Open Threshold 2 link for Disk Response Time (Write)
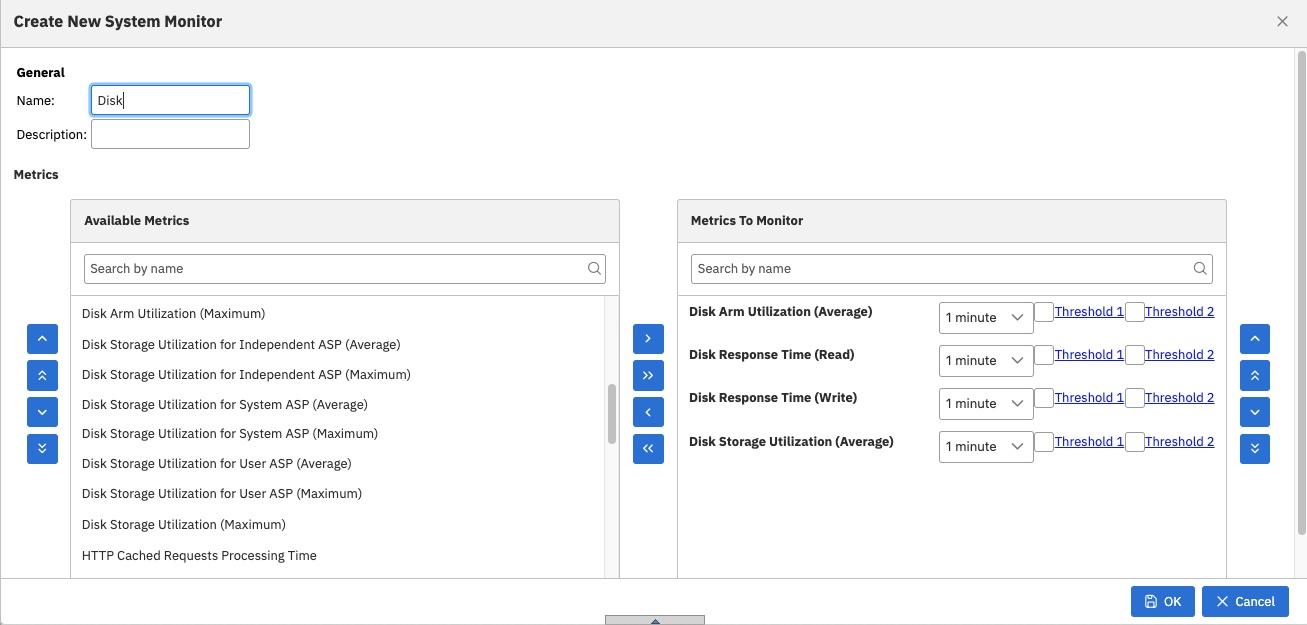This screenshot has height=625, width=1307. pyautogui.click(x=1179, y=398)
